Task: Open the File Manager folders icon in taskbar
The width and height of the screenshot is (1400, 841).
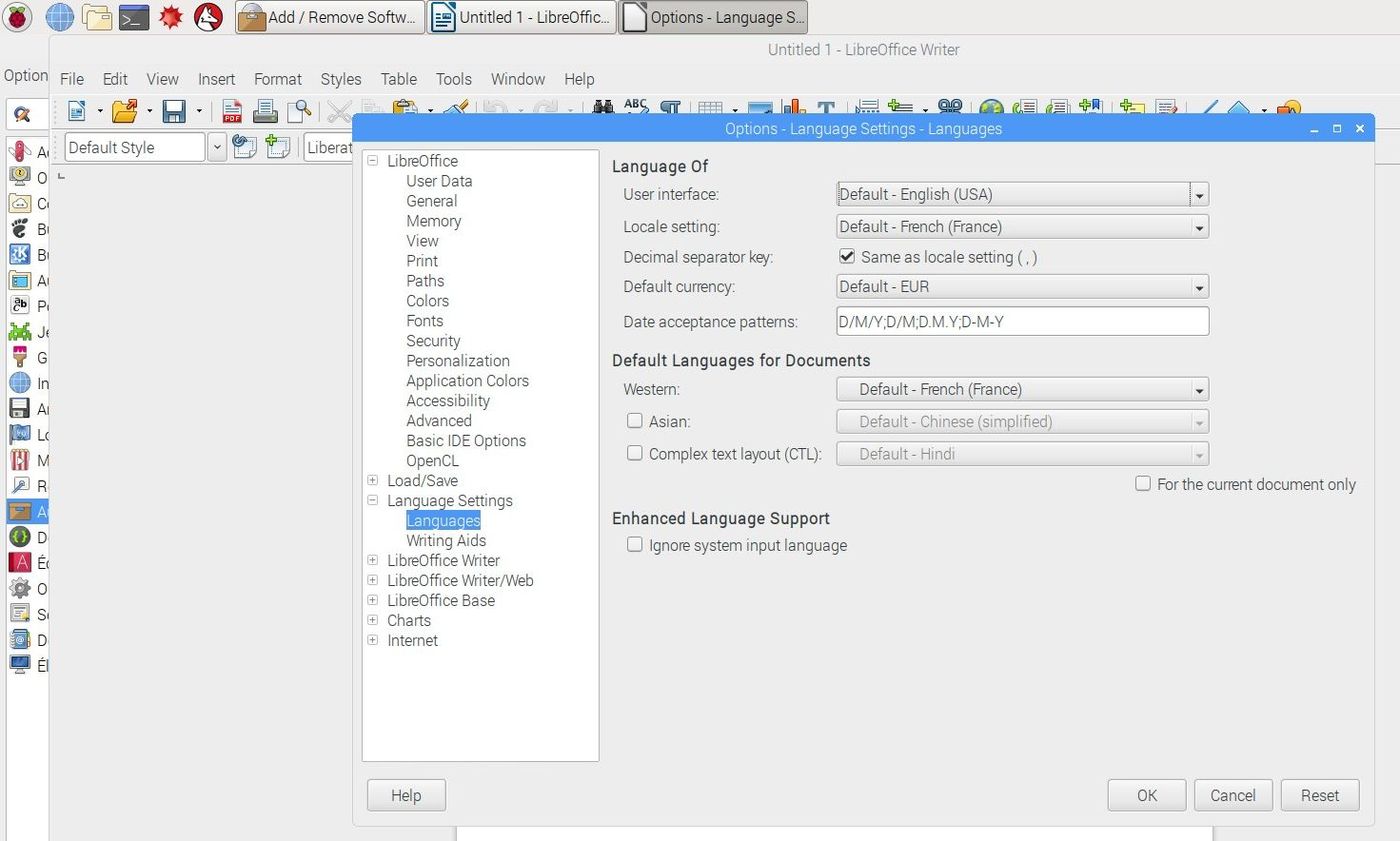Action: pos(97,17)
